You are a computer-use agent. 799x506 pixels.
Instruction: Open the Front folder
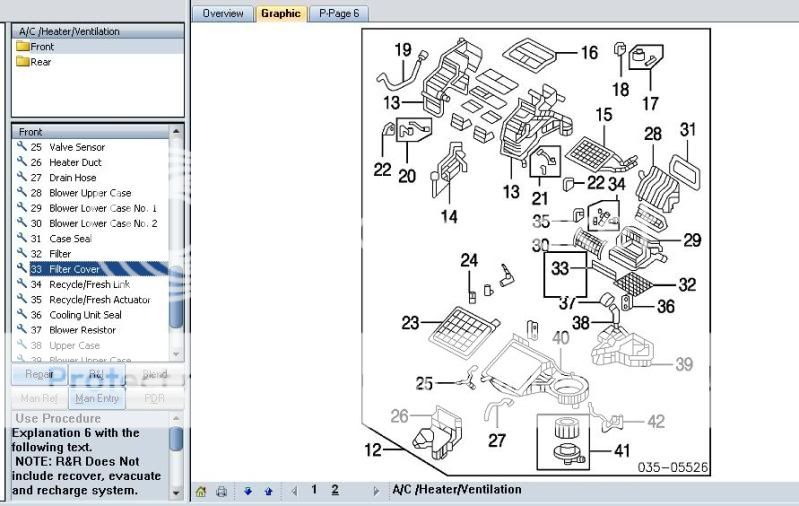click(x=42, y=47)
